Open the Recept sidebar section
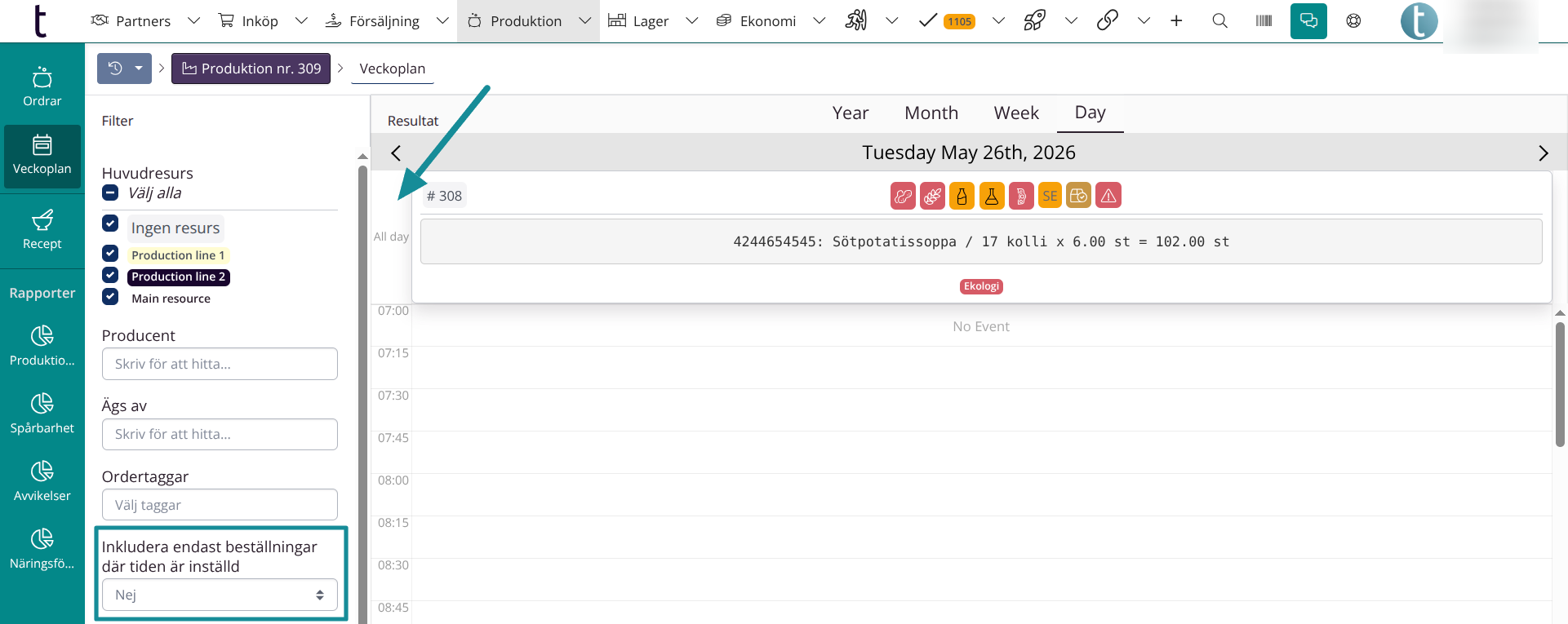The width and height of the screenshot is (1568, 624). coord(42,231)
